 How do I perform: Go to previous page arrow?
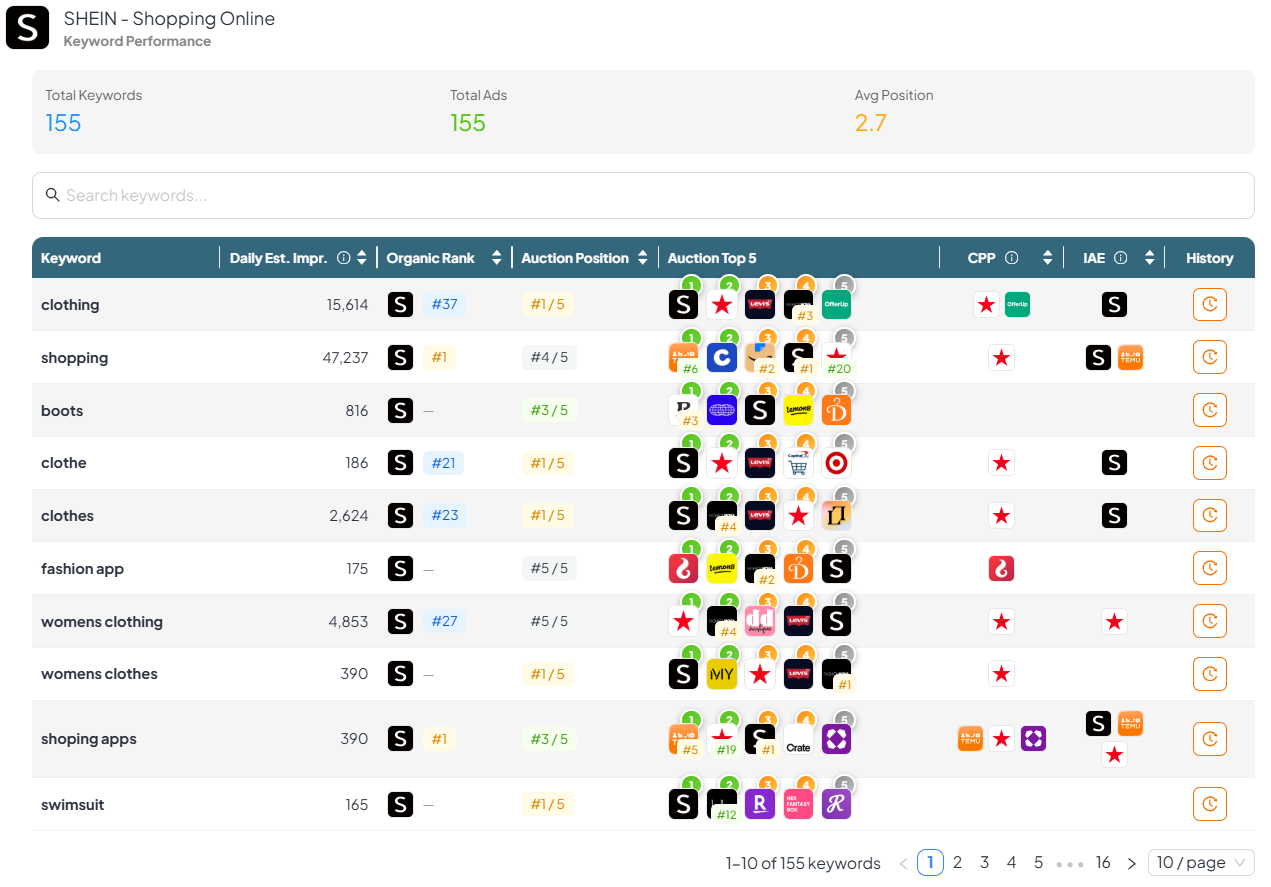point(904,863)
